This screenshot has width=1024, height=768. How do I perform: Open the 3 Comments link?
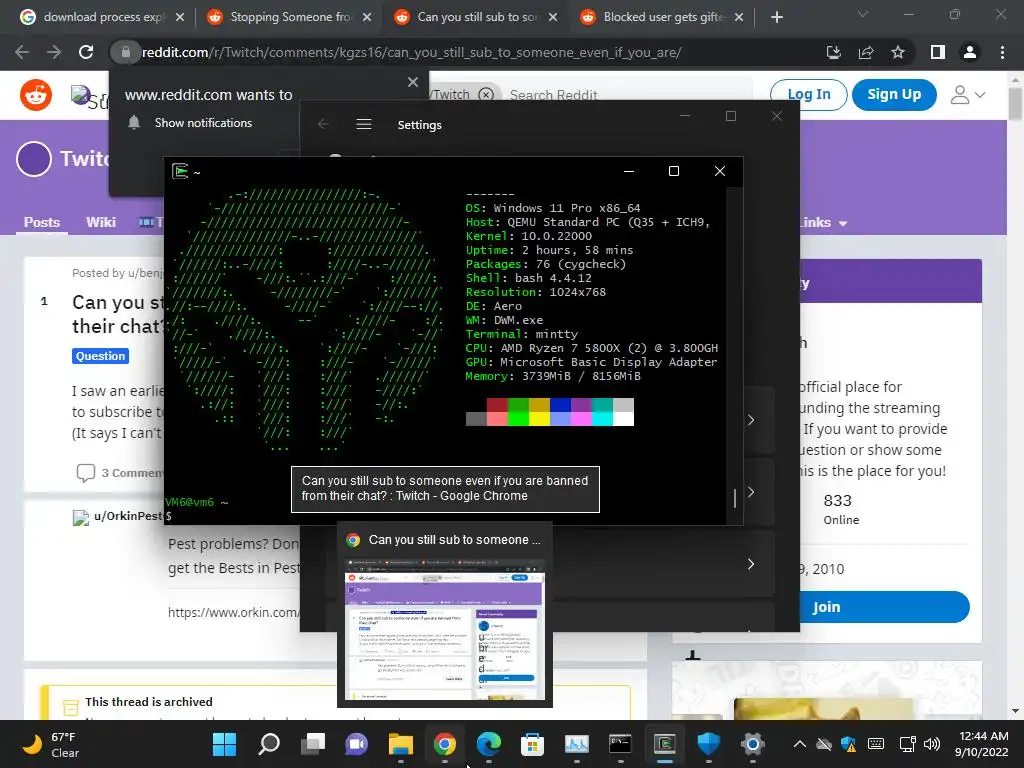(x=120, y=472)
